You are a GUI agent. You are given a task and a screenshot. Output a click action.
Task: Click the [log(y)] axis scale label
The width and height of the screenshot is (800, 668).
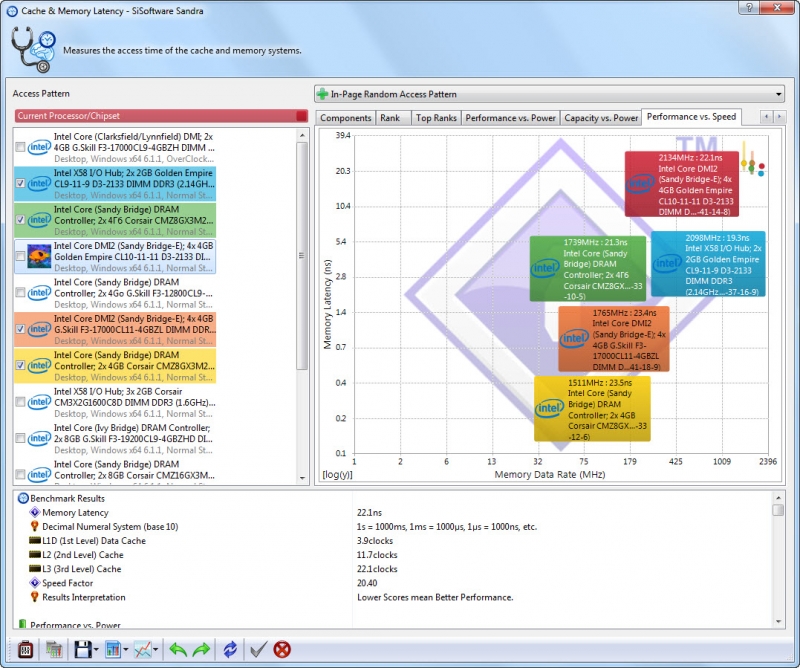pos(337,475)
